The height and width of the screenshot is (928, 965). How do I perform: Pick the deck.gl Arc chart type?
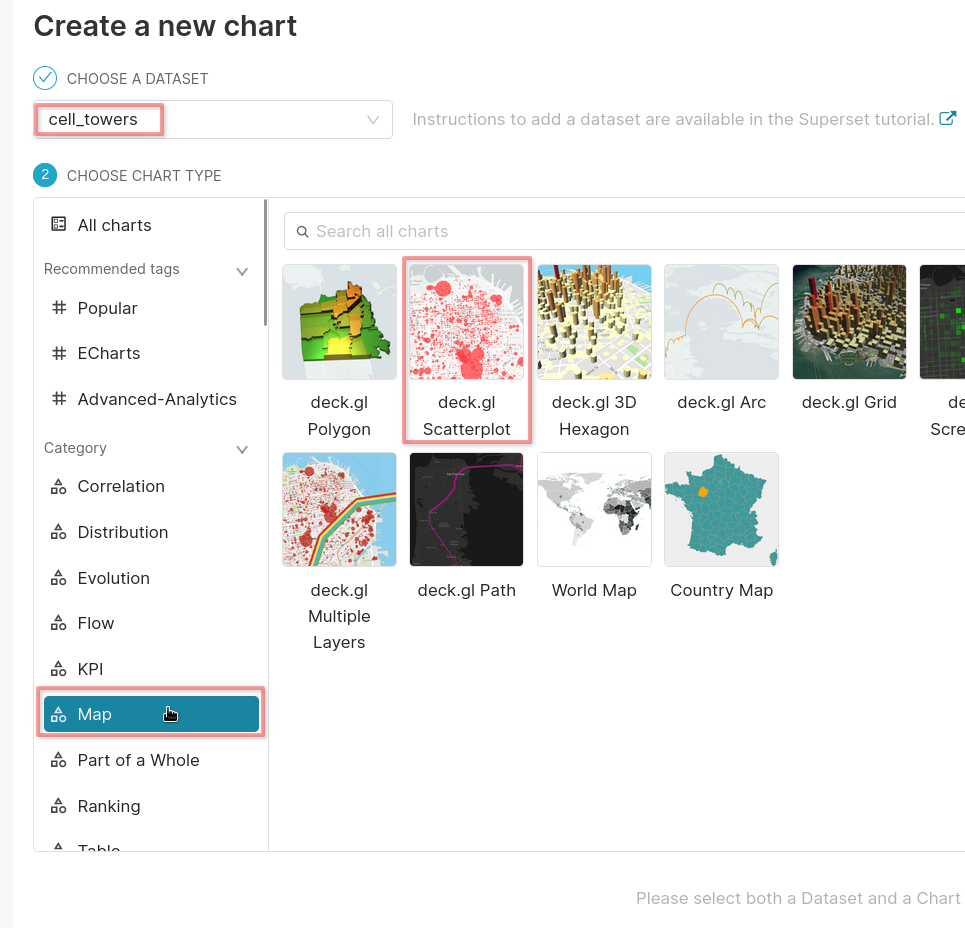pyautogui.click(x=721, y=321)
